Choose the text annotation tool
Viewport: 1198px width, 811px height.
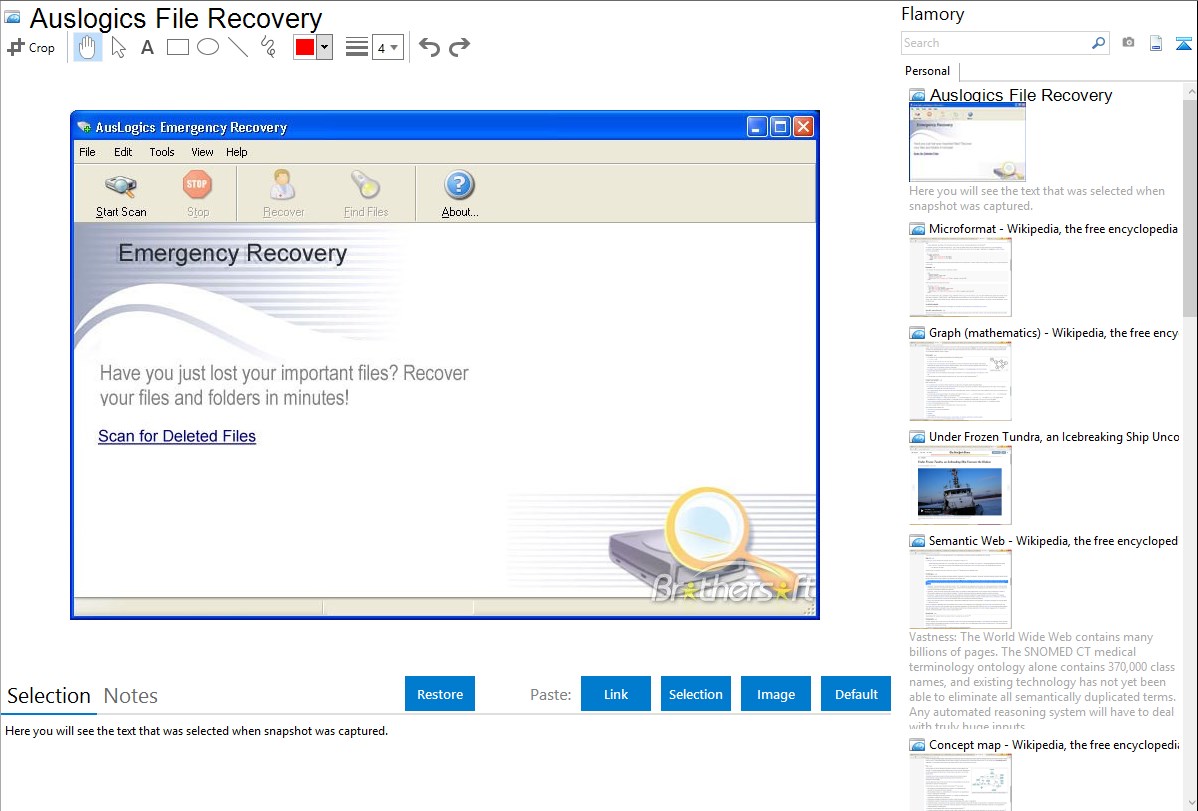coord(147,47)
